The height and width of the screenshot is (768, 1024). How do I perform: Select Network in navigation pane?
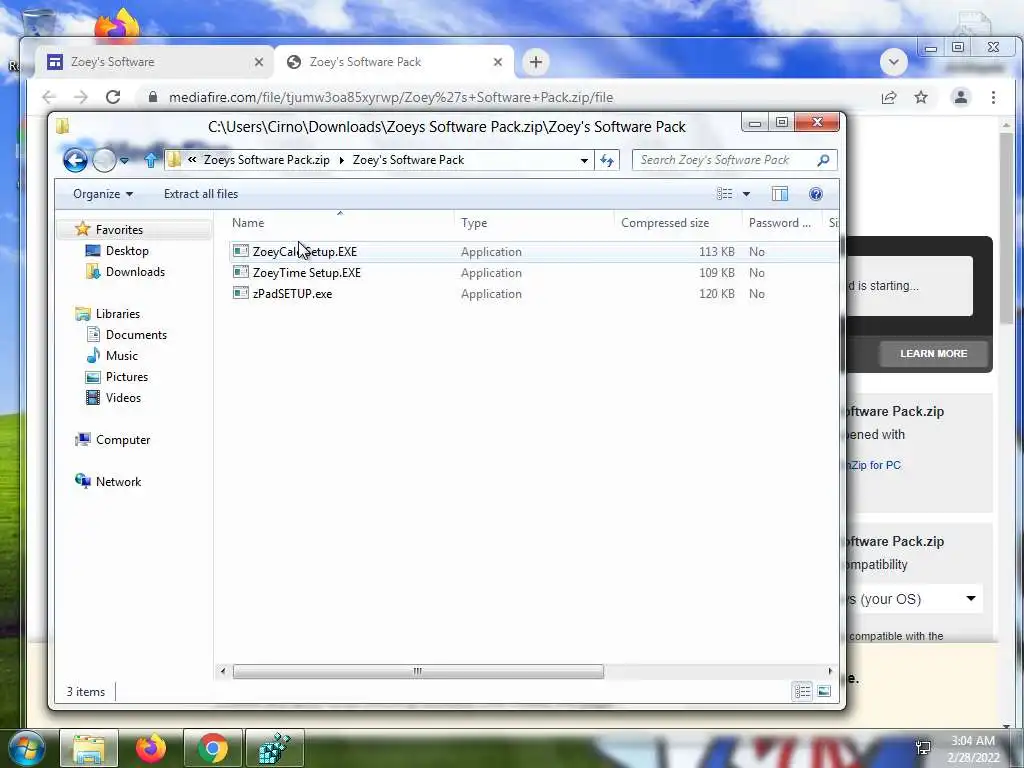click(x=118, y=482)
